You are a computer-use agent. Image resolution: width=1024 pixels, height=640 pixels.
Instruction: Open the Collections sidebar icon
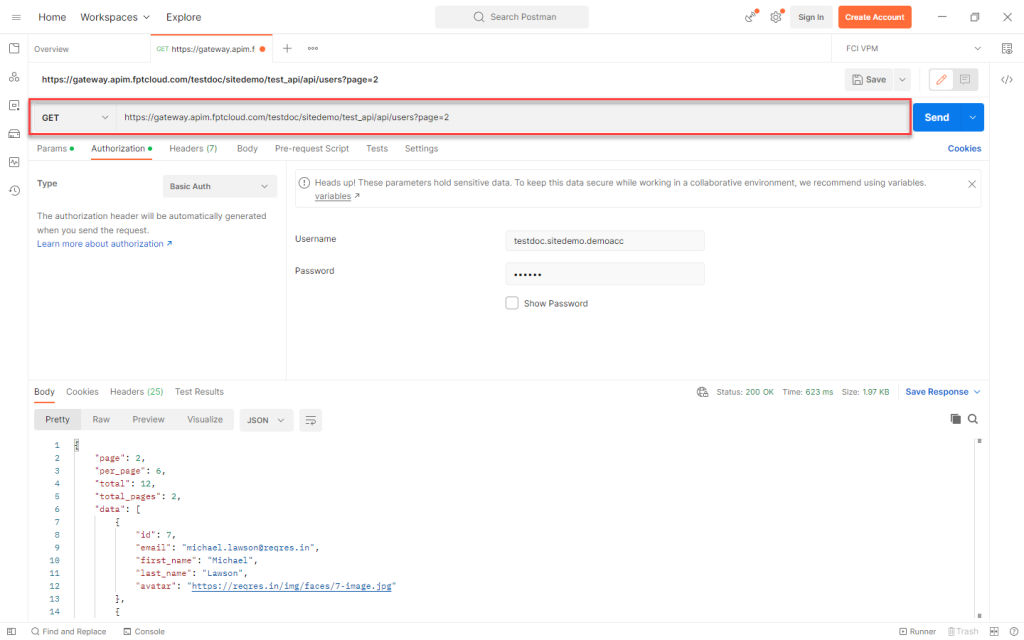[x=12, y=47]
